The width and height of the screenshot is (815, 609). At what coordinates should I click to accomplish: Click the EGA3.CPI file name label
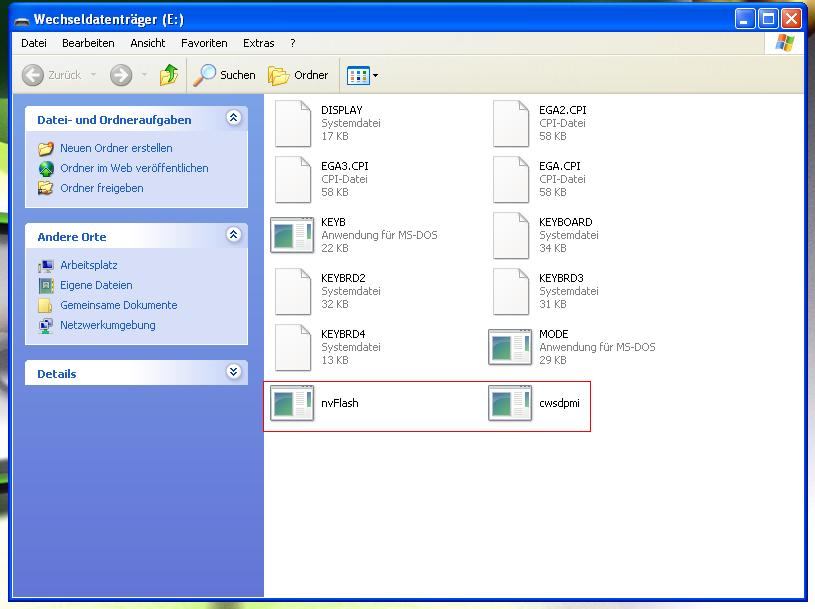point(345,166)
